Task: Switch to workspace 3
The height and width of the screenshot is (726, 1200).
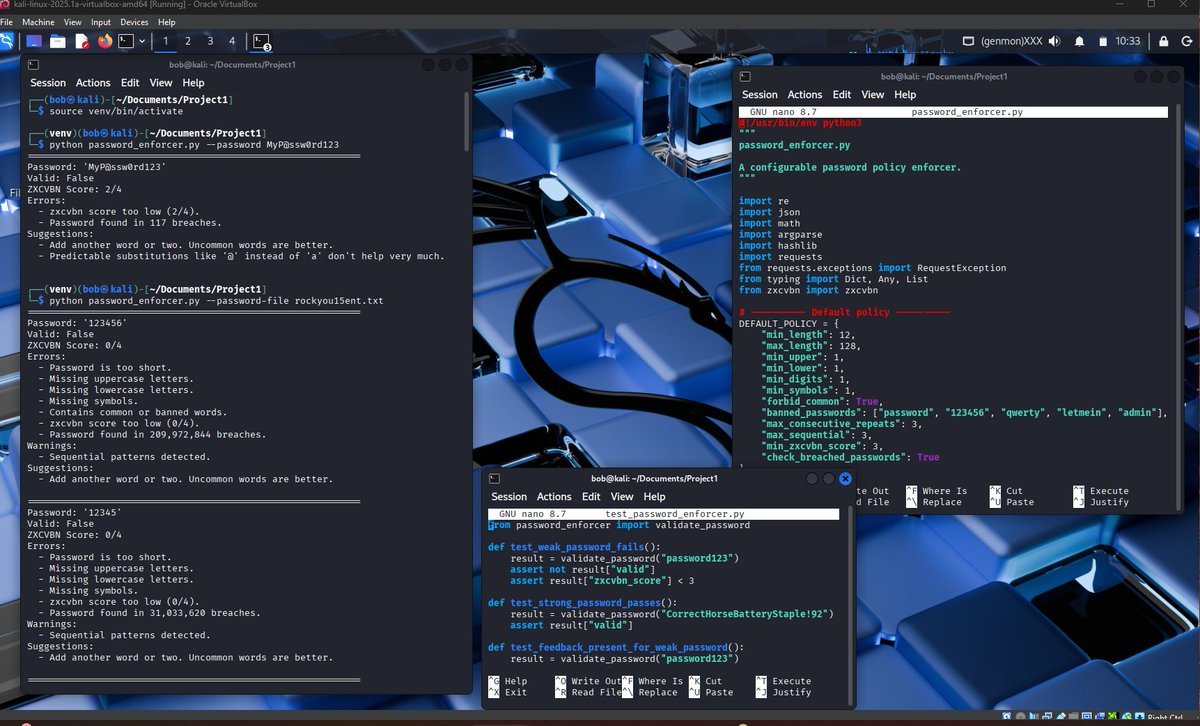Action: (x=210, y=41)
